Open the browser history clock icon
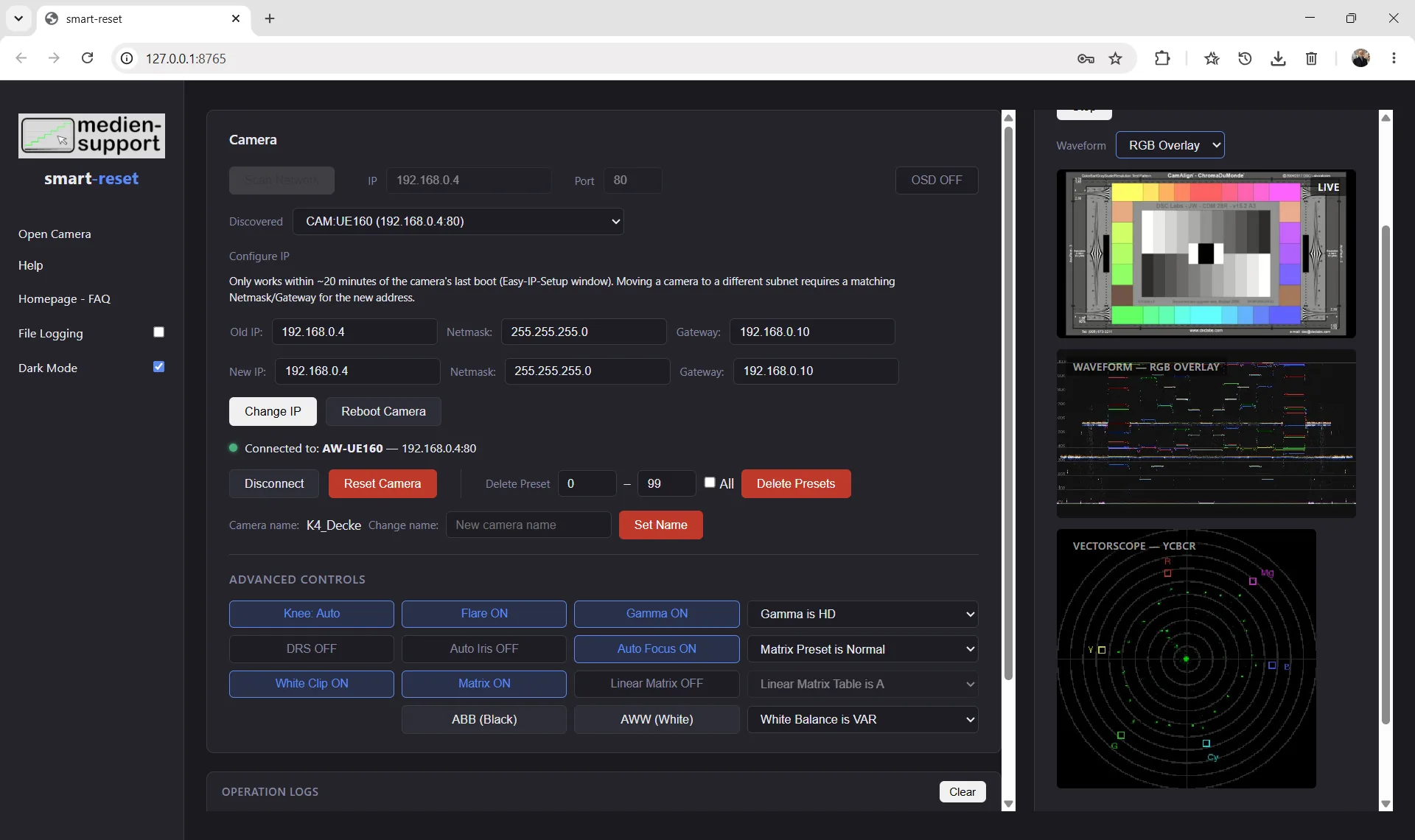This screenshot has height=840, width=1415. 1245,58
